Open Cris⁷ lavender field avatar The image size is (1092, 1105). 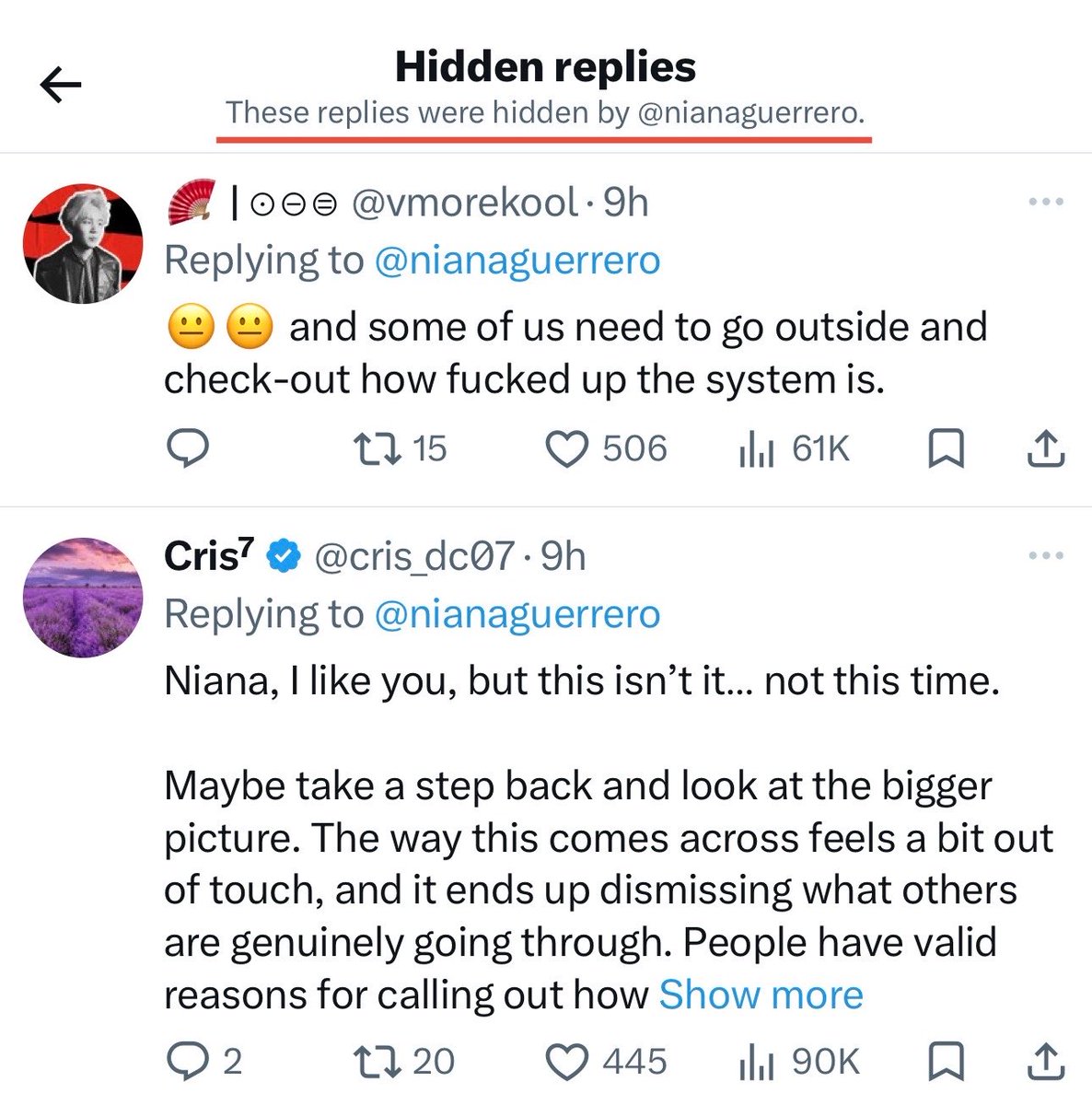pos(83,597)
